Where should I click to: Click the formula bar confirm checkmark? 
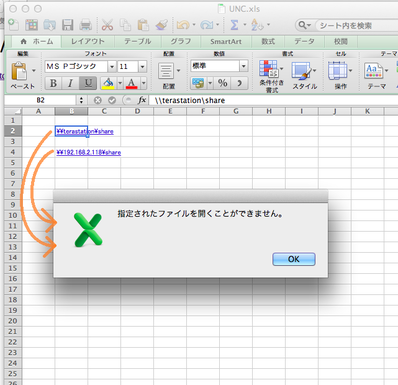112,100
